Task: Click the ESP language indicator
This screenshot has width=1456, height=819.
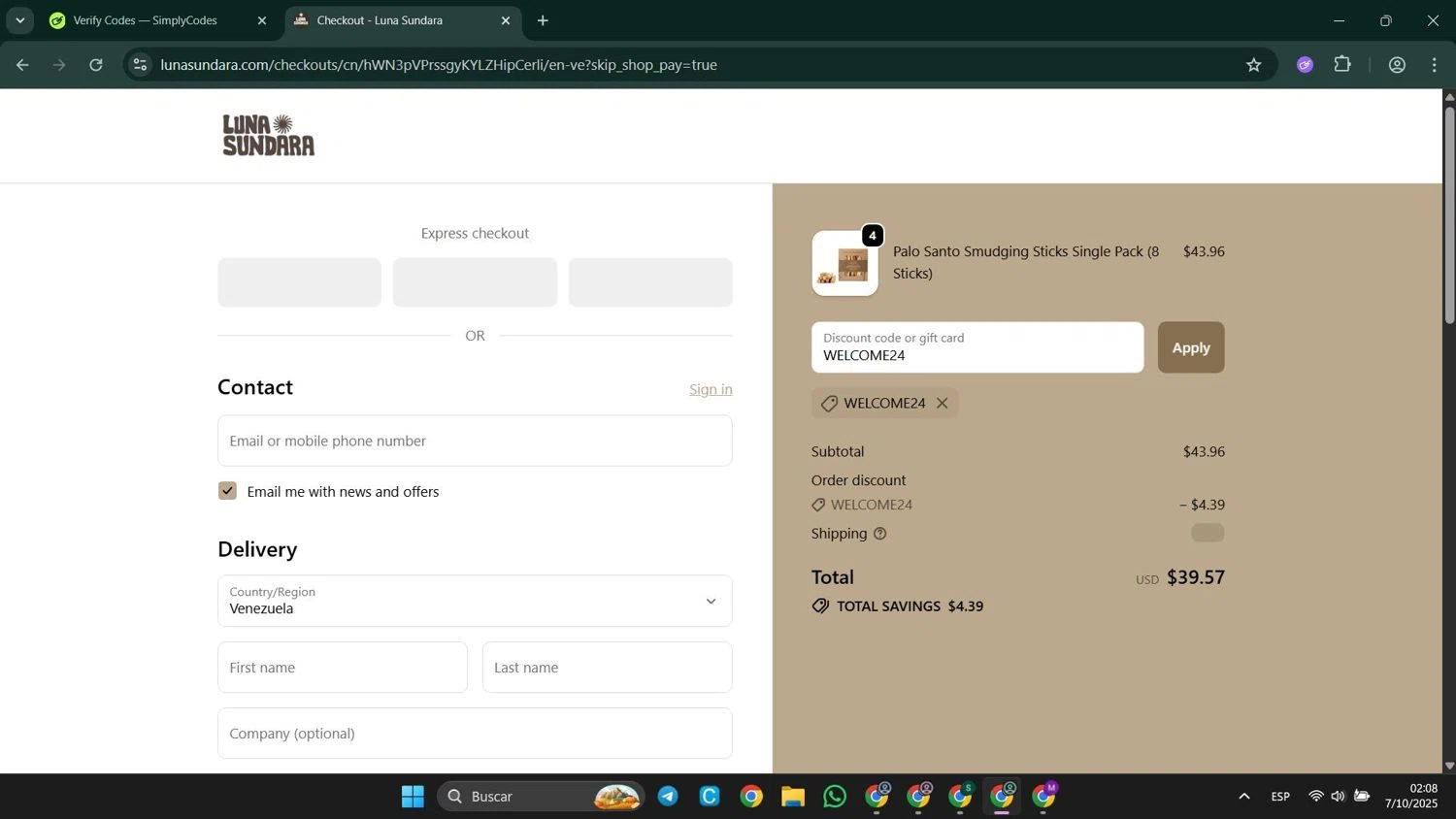Action: coord(1280,797)
